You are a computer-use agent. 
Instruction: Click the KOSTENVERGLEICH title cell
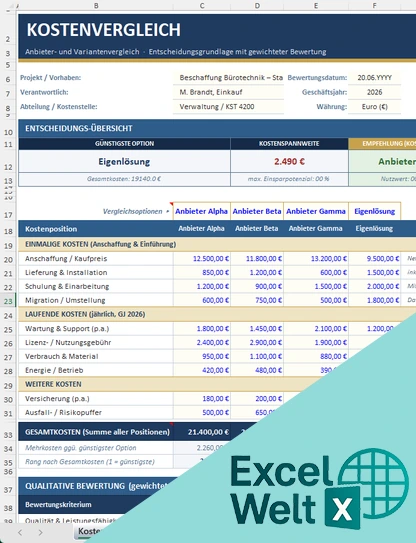(104, 29)
